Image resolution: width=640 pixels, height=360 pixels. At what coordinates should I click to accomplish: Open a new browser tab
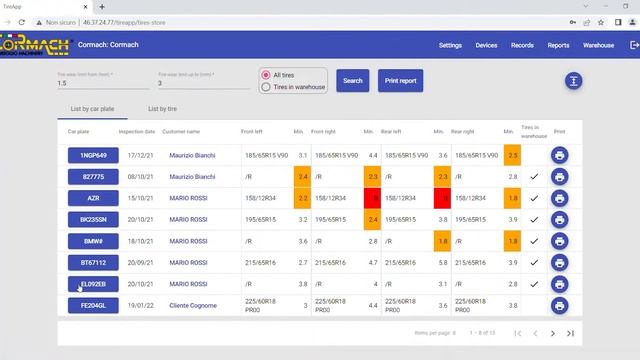[102, 7]
